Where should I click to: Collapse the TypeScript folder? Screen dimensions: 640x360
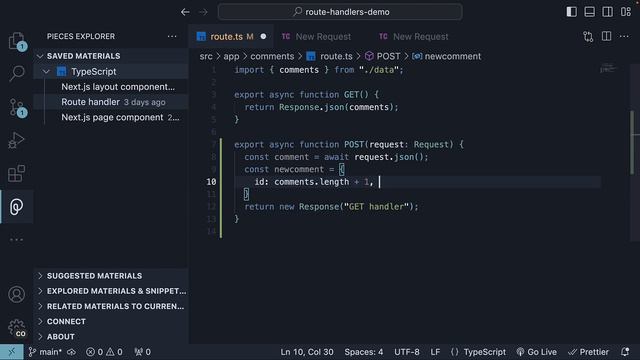[111, 71]
